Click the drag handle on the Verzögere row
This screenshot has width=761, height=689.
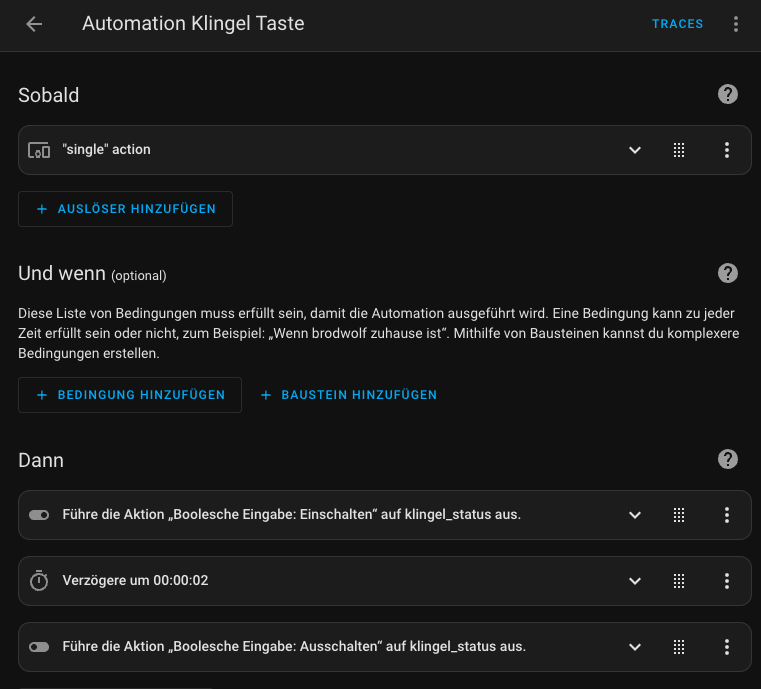pyautogui.click(x=679, y=581)
